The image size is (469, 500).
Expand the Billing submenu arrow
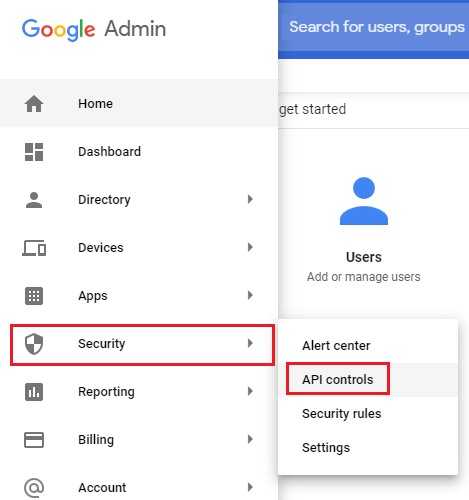(250, 439)
